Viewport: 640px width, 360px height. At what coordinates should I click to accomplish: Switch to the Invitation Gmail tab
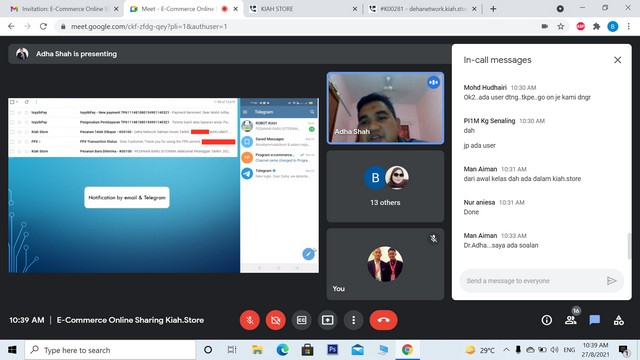[x=63, y=9]
